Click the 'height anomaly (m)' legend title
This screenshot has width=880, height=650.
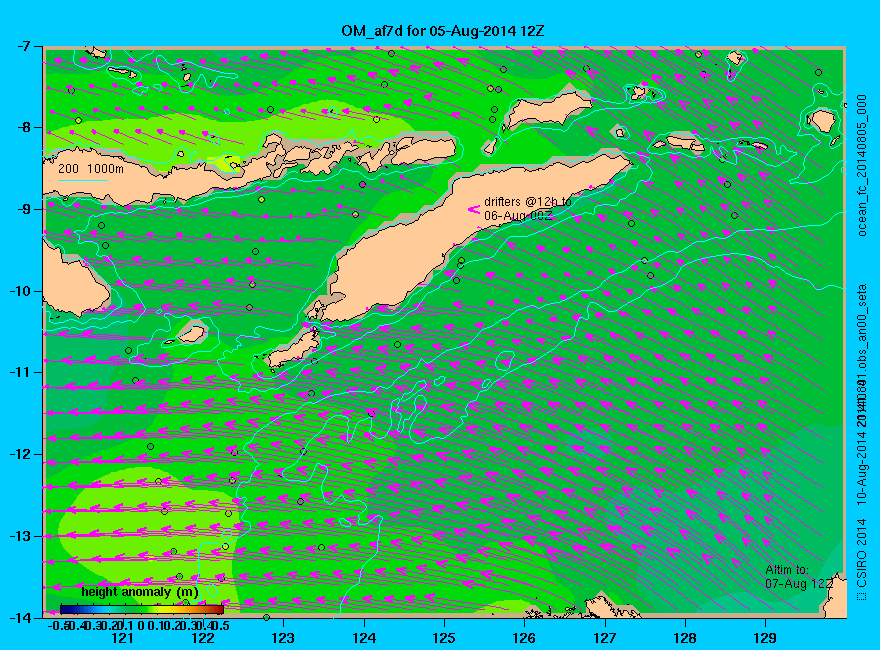tap(139, 592)
